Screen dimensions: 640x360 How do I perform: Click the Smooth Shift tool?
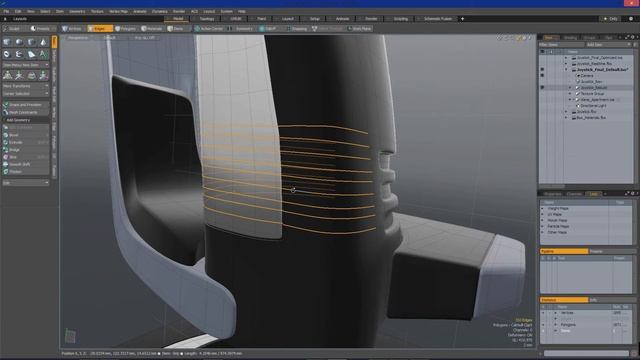coord(25,164)
